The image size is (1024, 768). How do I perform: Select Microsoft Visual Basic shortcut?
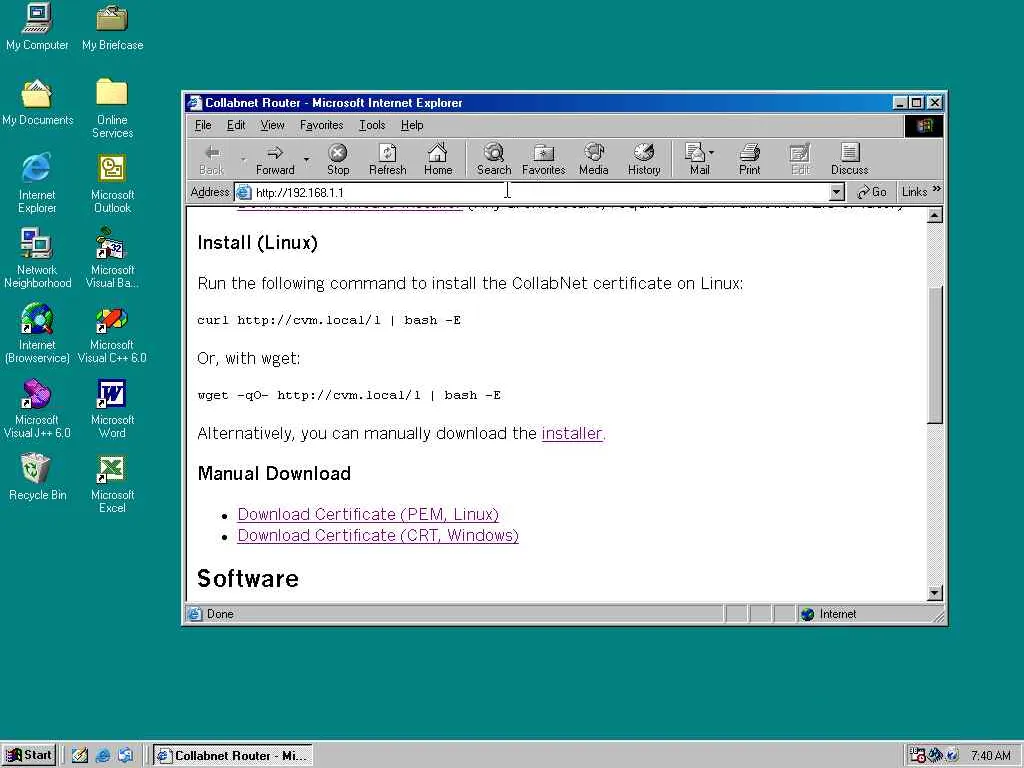point(112,259)
